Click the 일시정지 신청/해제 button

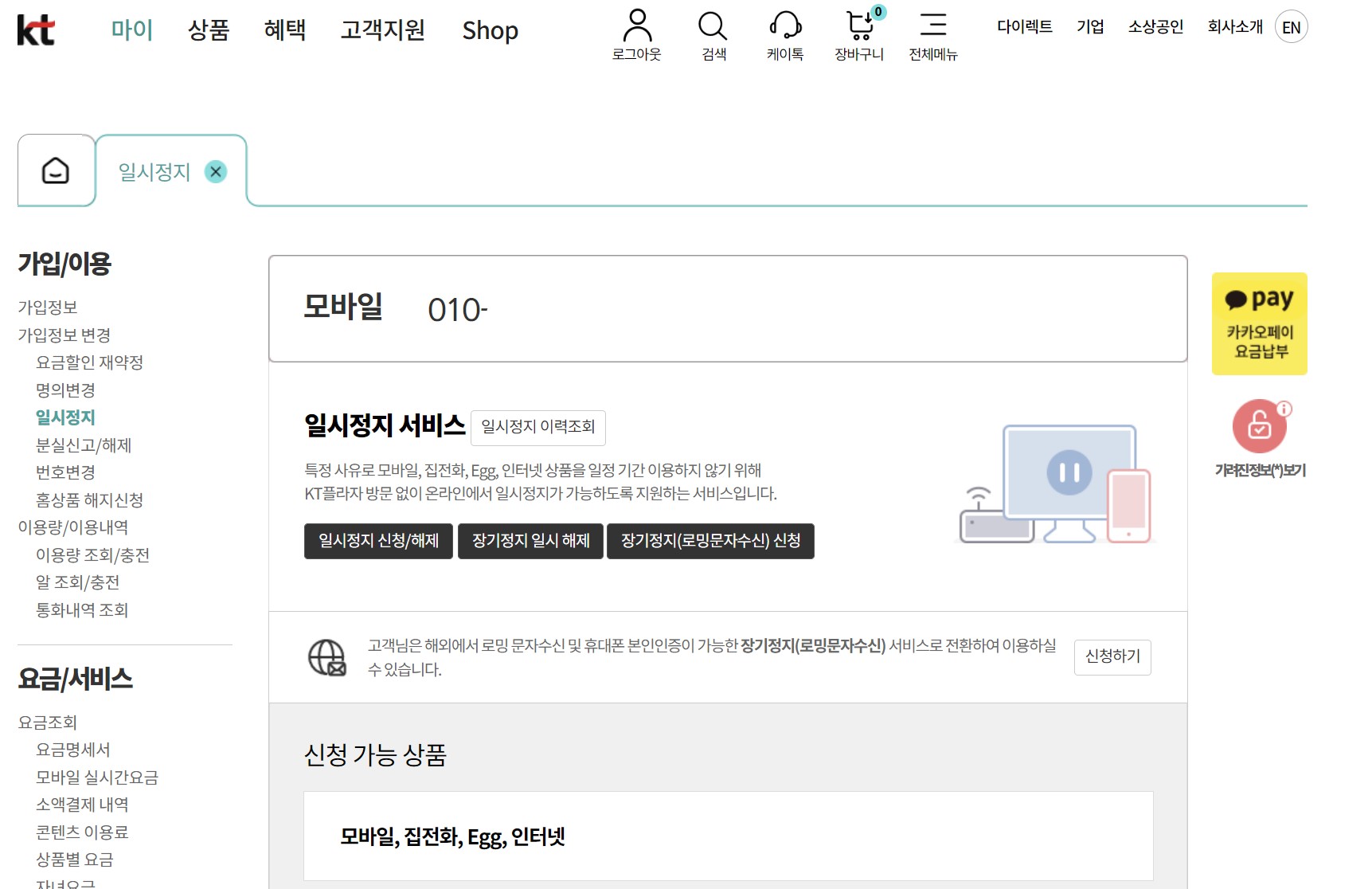[378, 541]
